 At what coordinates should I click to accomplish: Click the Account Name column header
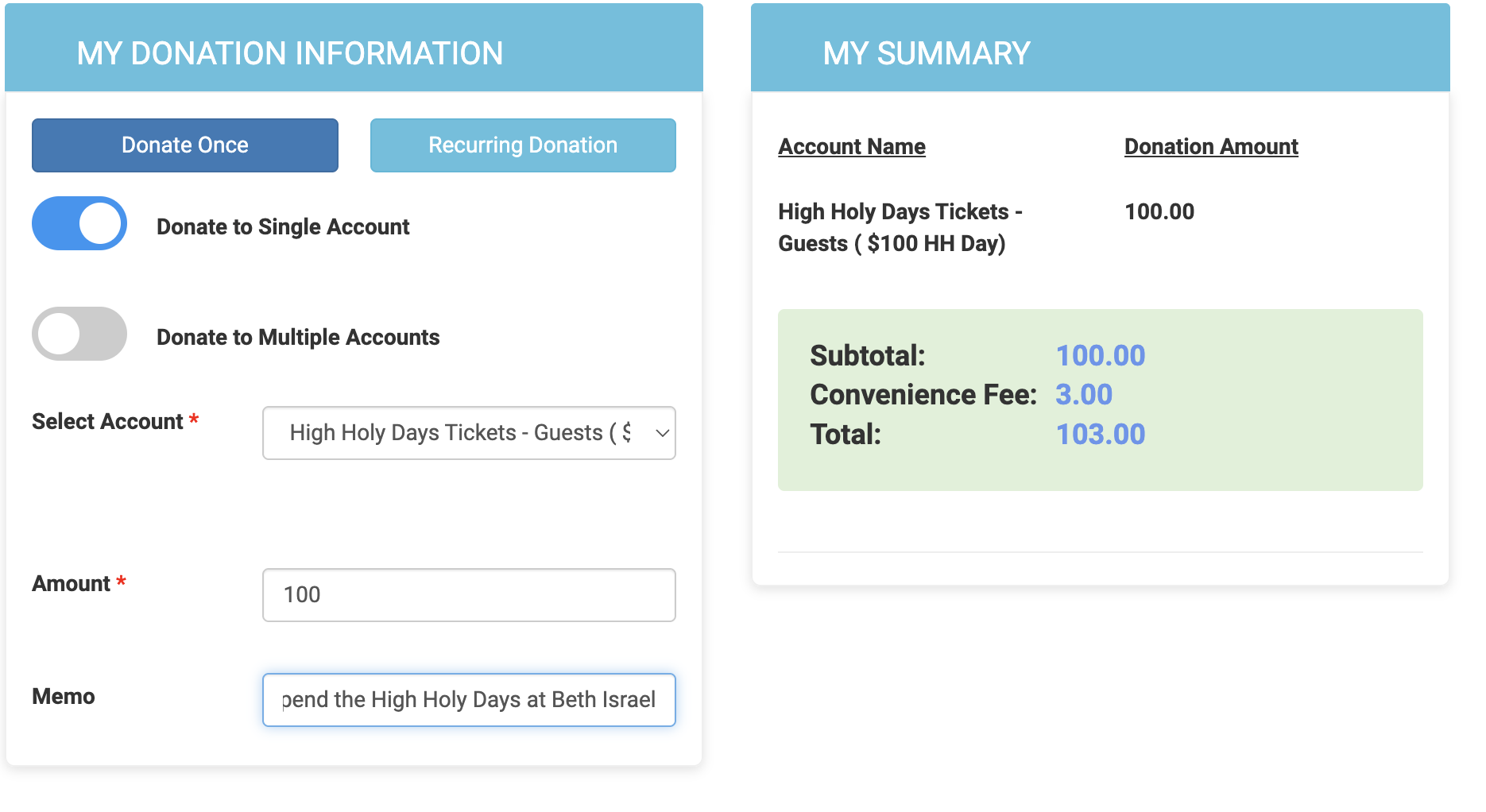point(852,147)
